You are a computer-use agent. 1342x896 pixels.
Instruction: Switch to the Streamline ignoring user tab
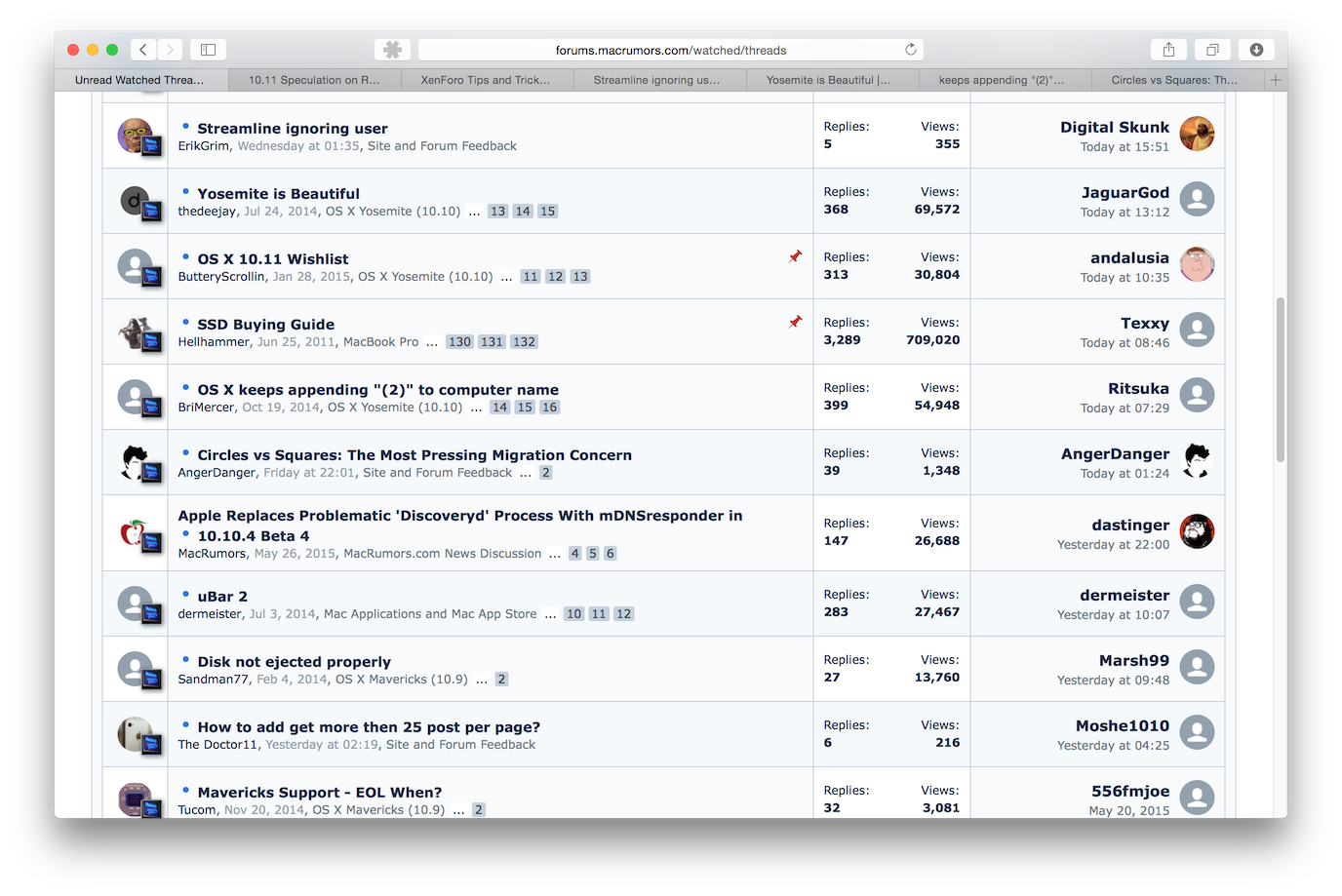coord(659,80)
